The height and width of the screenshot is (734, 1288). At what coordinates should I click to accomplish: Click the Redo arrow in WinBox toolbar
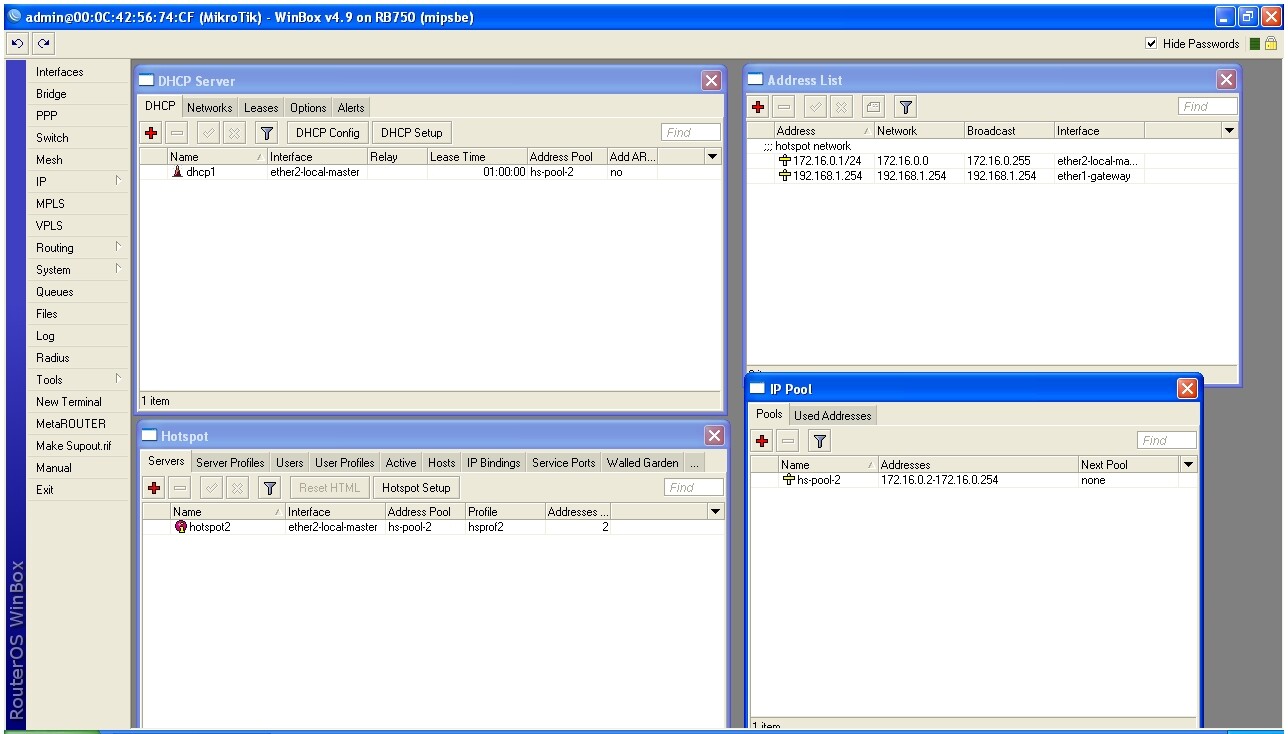pos(43,44)
